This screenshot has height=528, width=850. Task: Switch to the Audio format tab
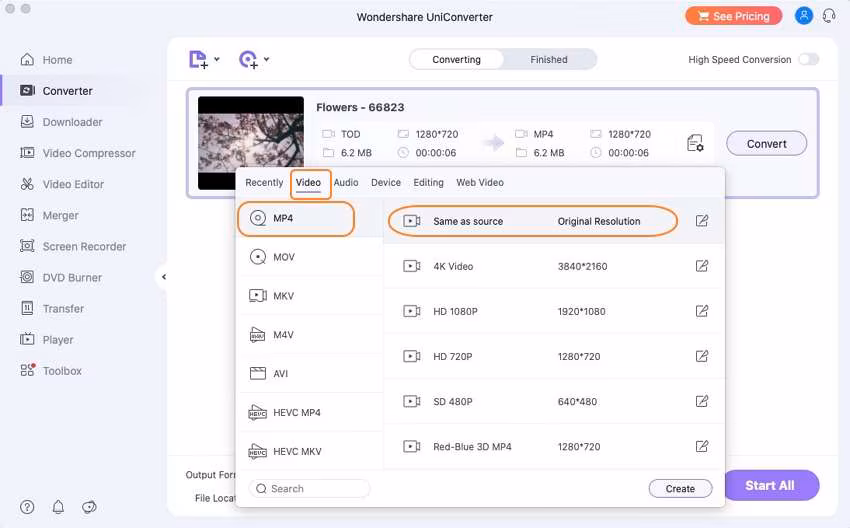point(346,183)
